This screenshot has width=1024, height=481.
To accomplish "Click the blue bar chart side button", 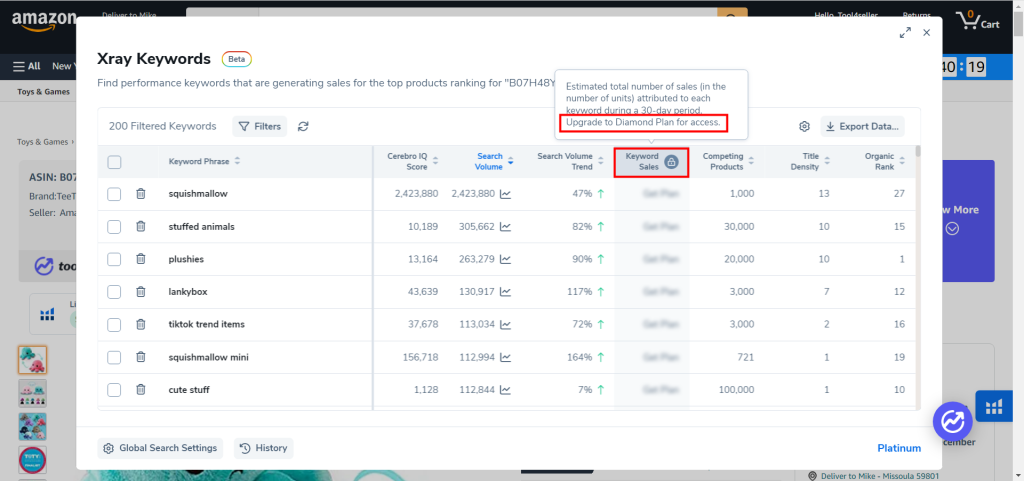I will click(995, 406).
